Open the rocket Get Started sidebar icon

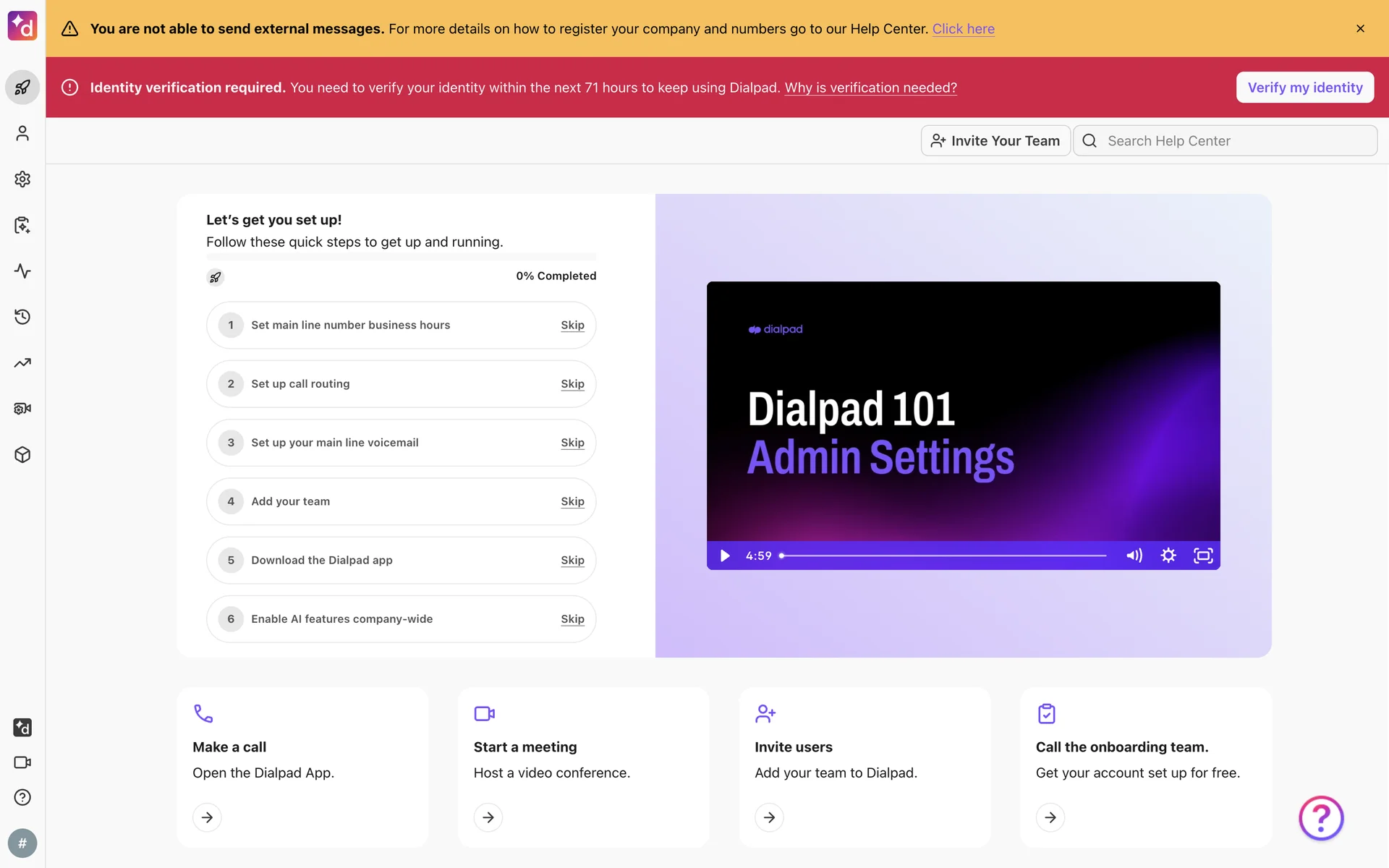click(22, 88)
